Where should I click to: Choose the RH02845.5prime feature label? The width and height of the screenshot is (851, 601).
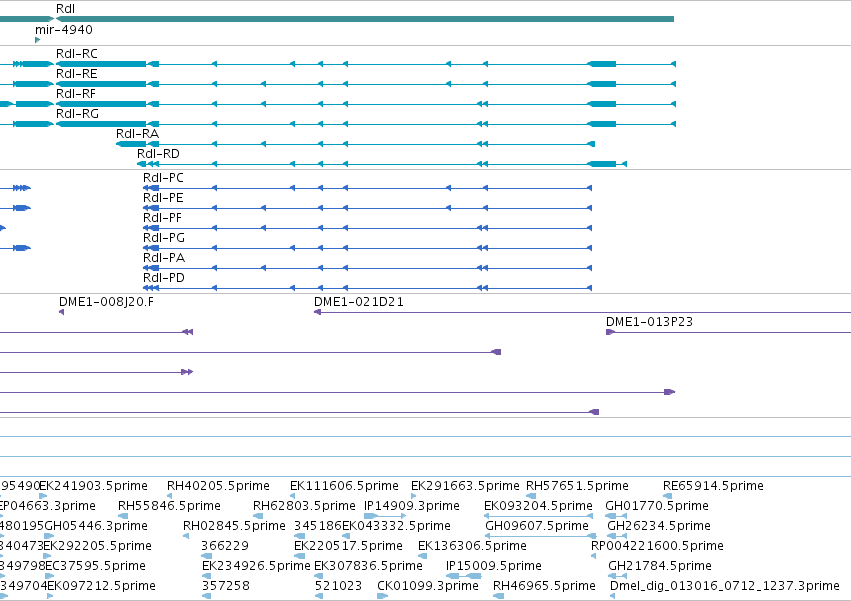[234, 526]
